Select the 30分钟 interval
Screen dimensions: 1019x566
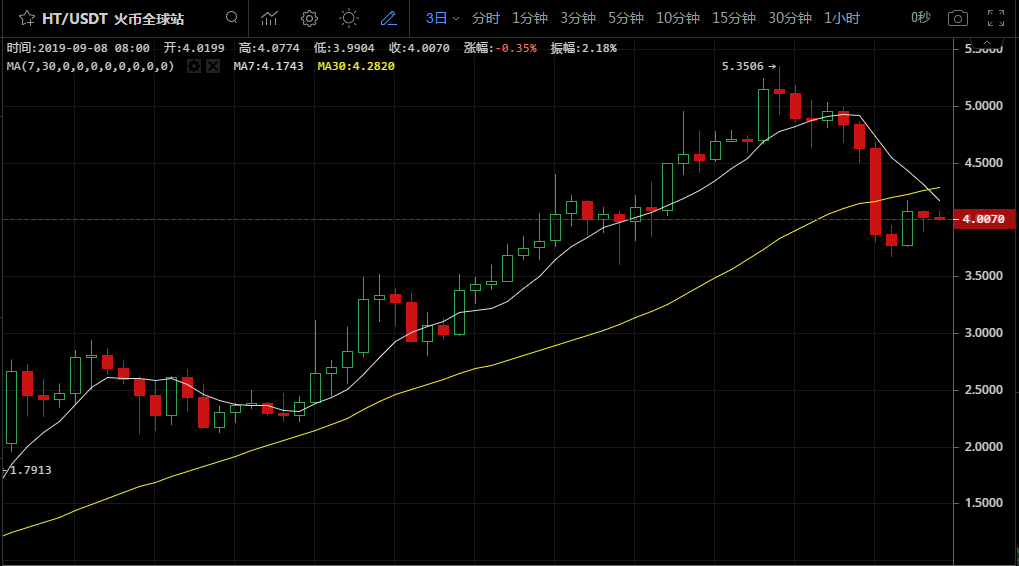pyautogui.click(x=790, y=18)
